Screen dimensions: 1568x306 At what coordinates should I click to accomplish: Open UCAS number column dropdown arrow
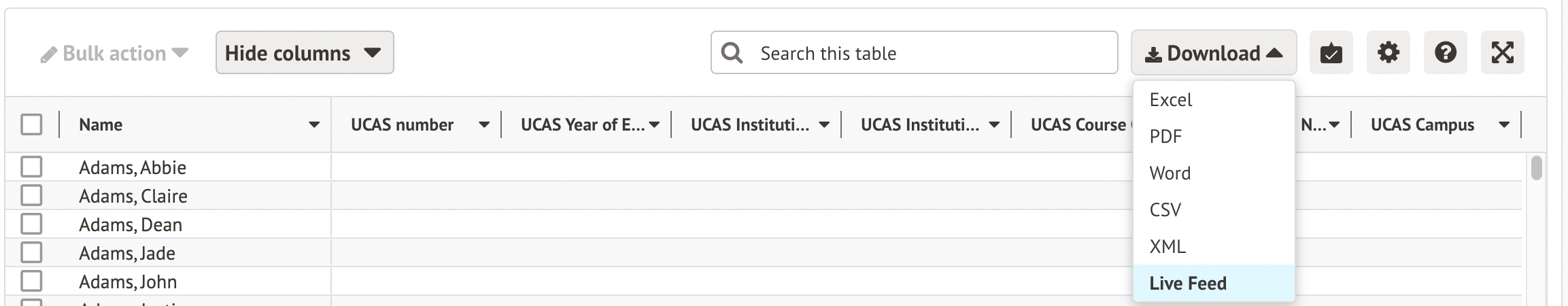(x=484, y=124)
